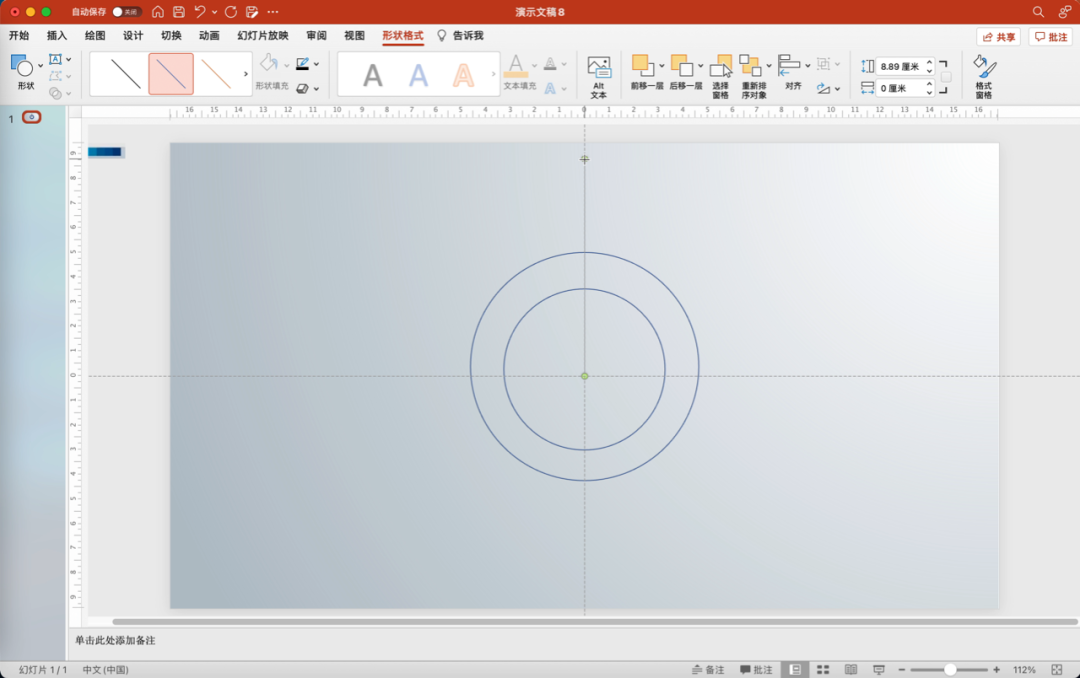Click the rotate objects icon
This screenshot has width=1080, height=678.
(x=823, y=89)
